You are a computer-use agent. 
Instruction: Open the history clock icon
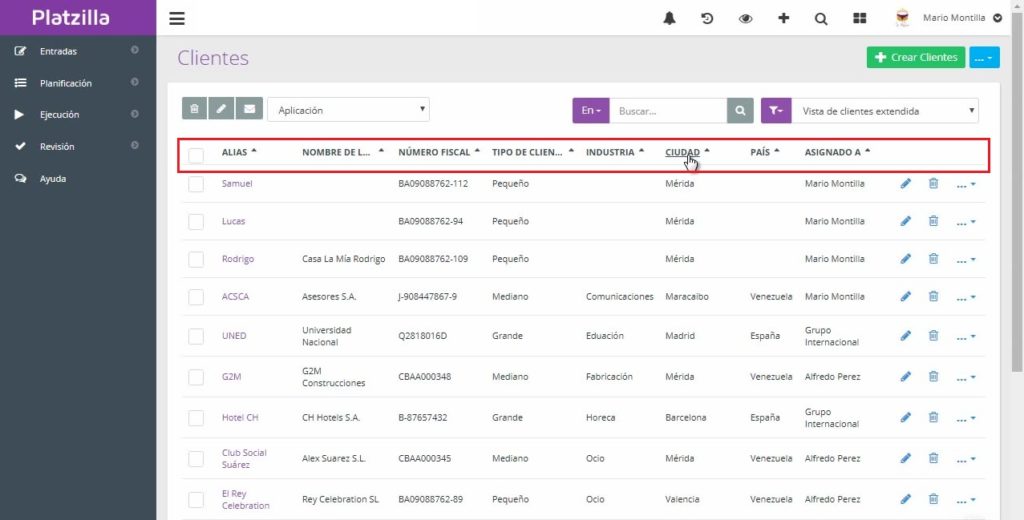[x=707, y=18]
